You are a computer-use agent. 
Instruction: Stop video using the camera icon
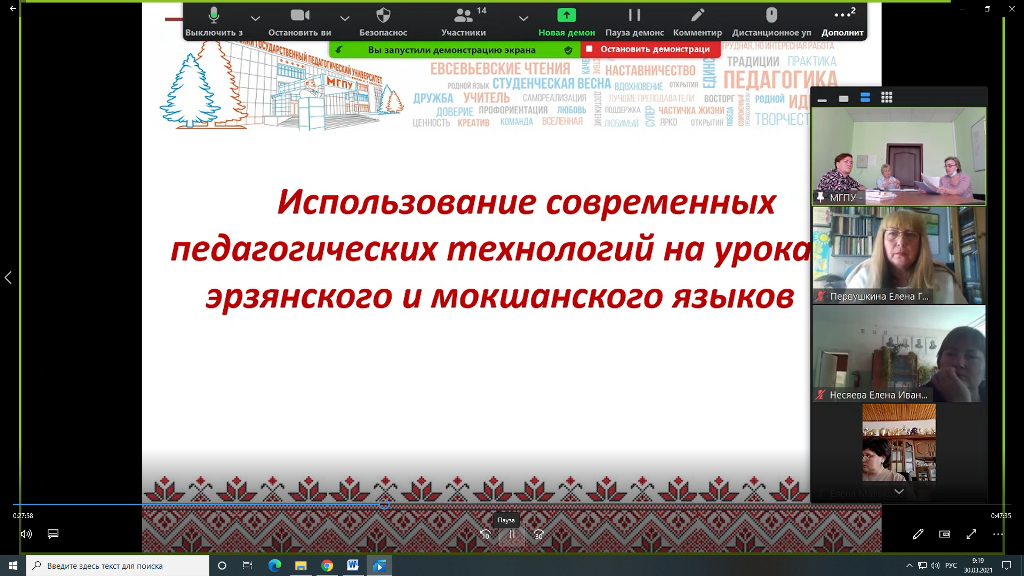[299, 16]
